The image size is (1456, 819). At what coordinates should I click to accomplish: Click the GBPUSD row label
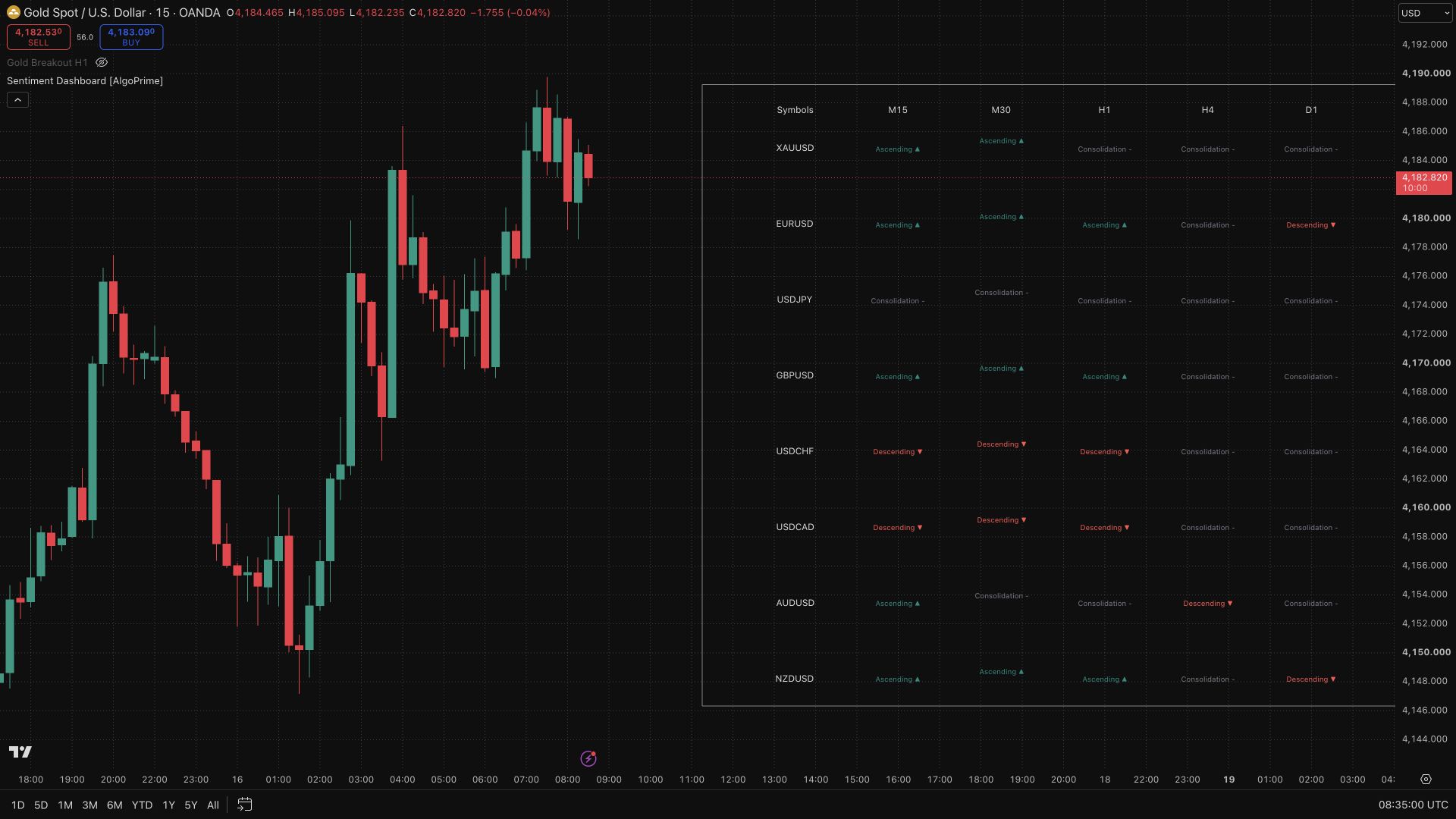(795, 375)
